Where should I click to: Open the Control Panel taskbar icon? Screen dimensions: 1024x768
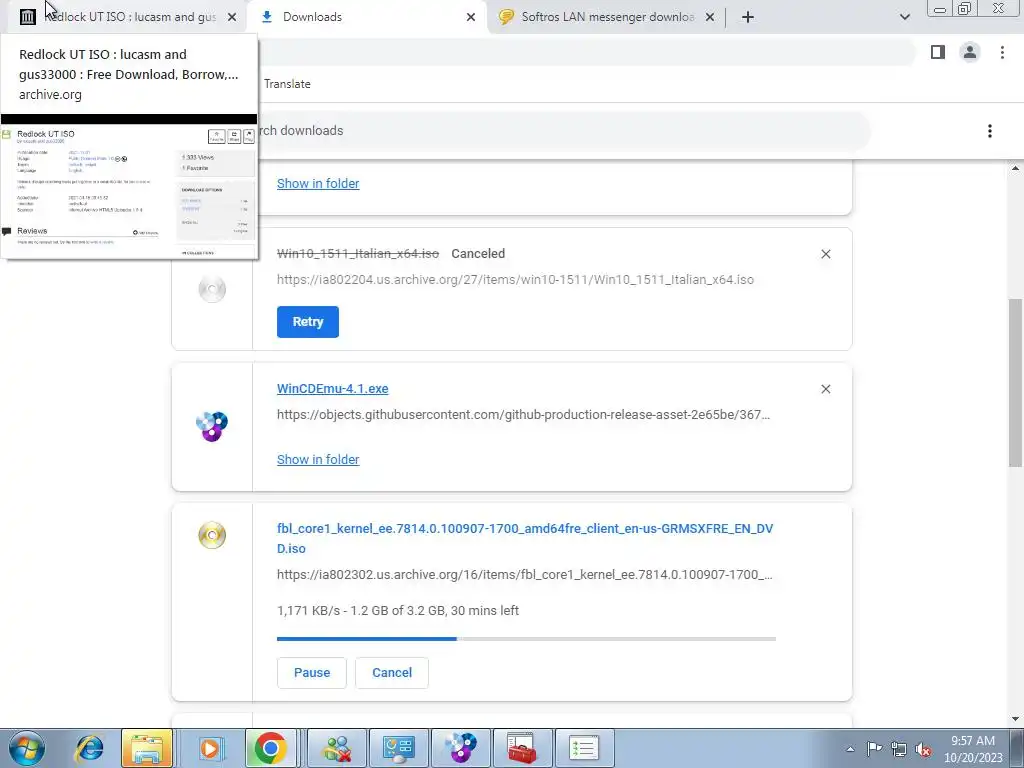click(x=399, y=748)
